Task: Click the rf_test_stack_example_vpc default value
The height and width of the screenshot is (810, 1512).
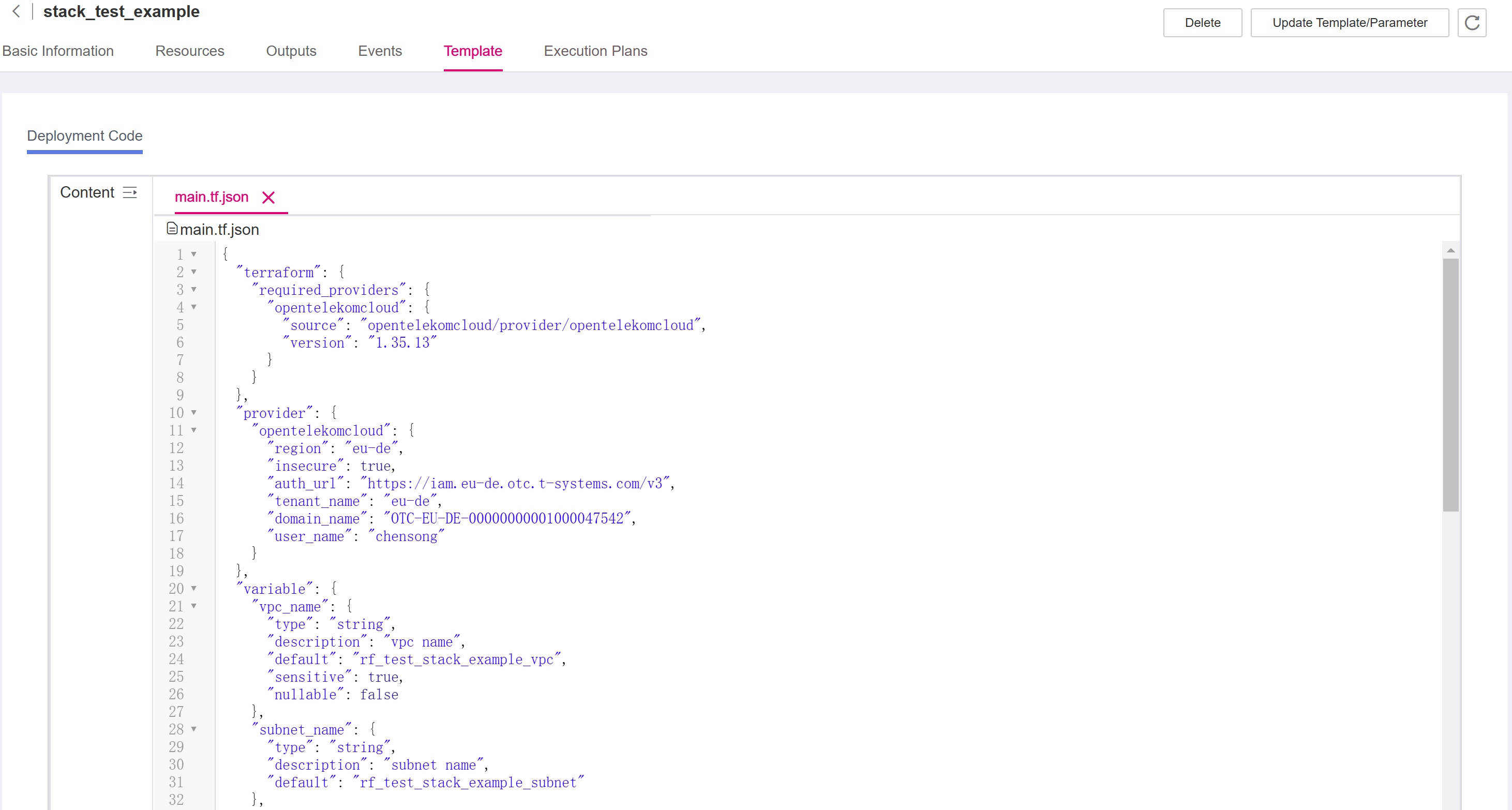Action: (457, 659)
